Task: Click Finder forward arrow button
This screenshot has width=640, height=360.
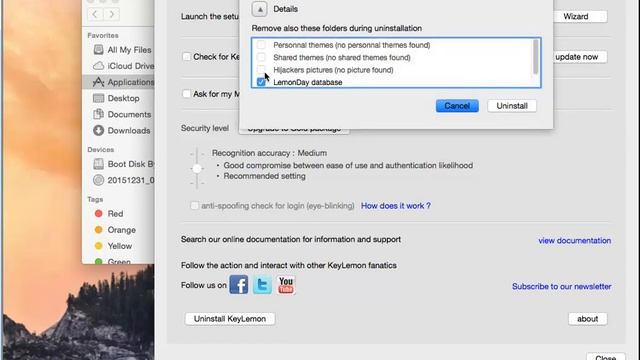Action: [111, 14]
